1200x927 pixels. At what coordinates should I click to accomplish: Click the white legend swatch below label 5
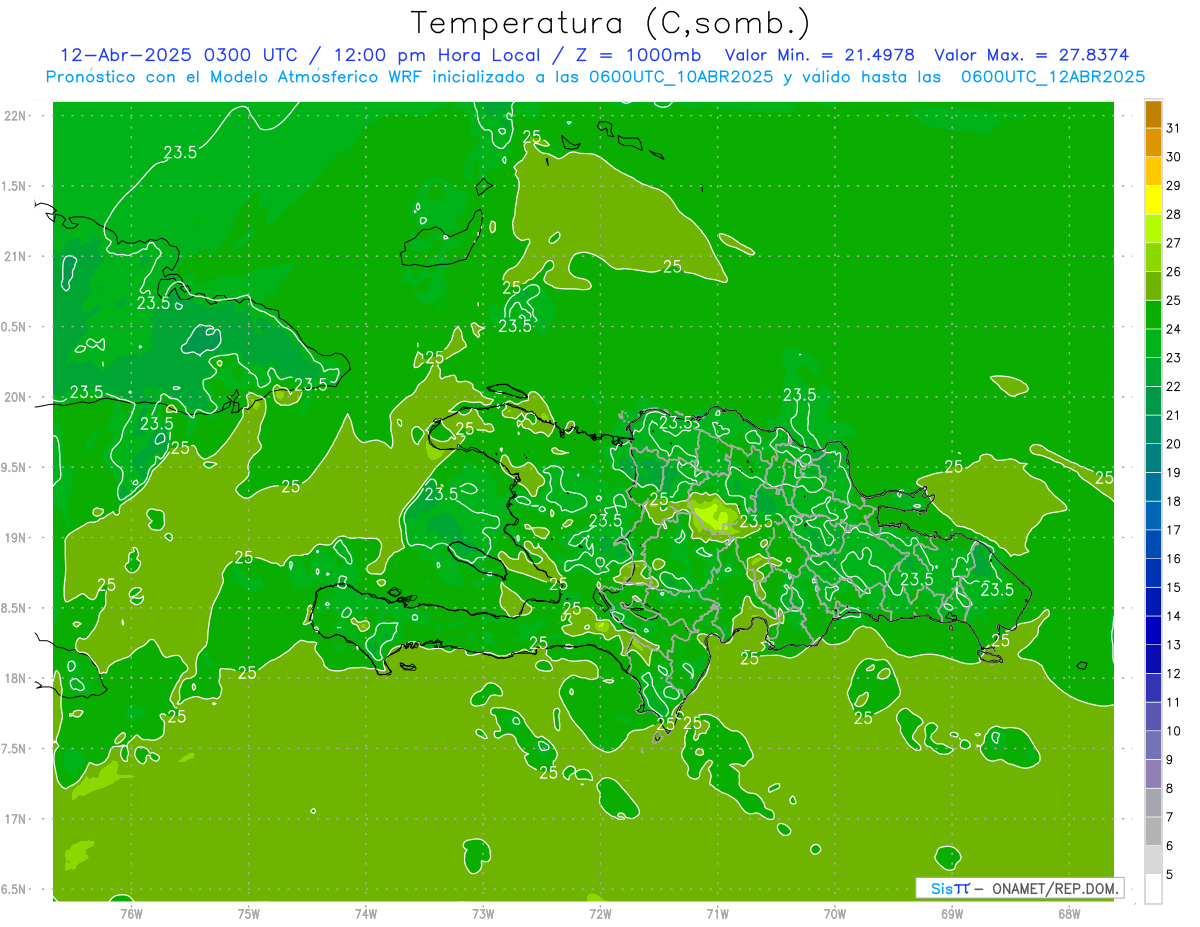pyautogui.click(x=1153, y=888)
